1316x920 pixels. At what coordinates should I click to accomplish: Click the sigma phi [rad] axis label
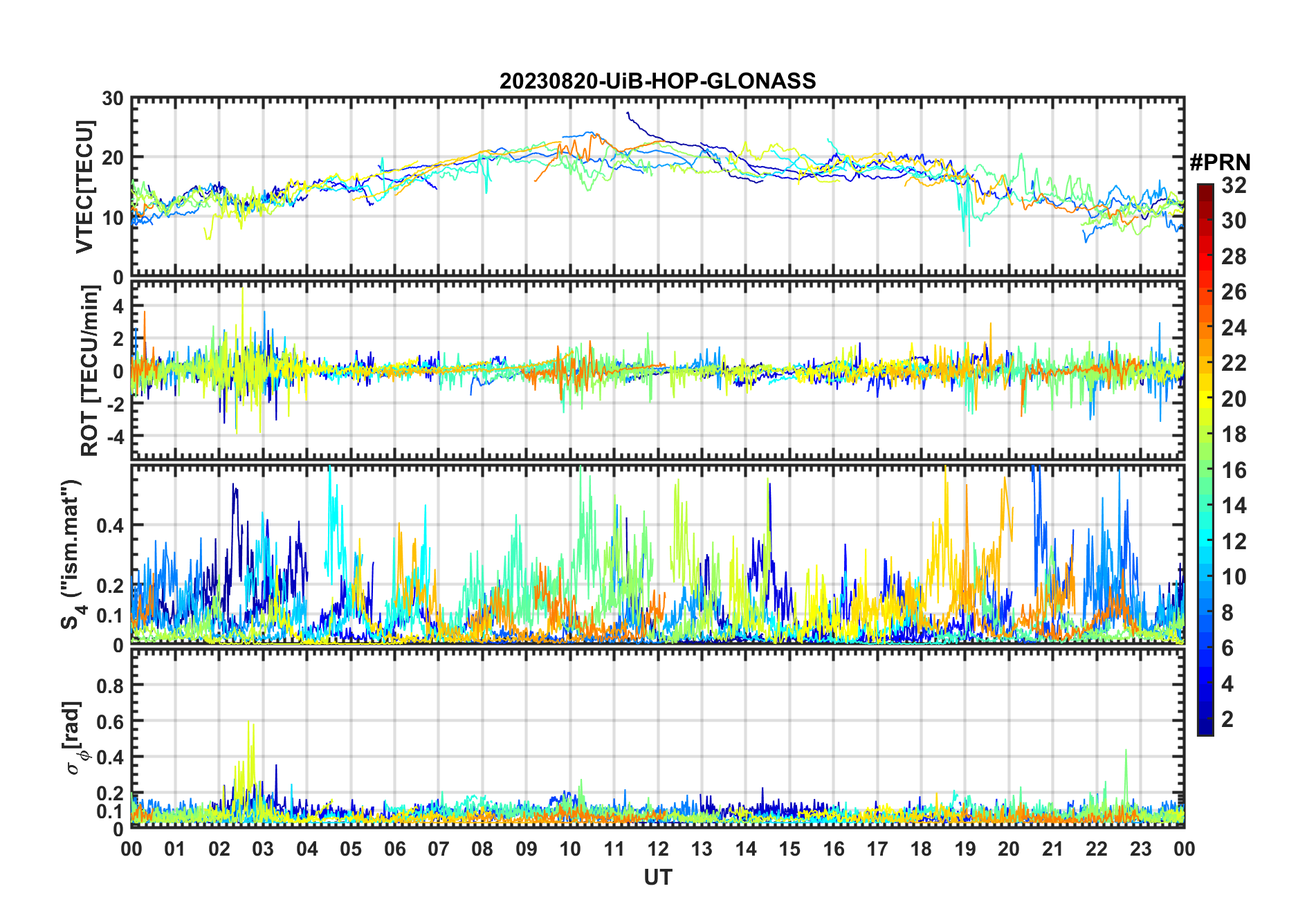(x=76, y=737)
